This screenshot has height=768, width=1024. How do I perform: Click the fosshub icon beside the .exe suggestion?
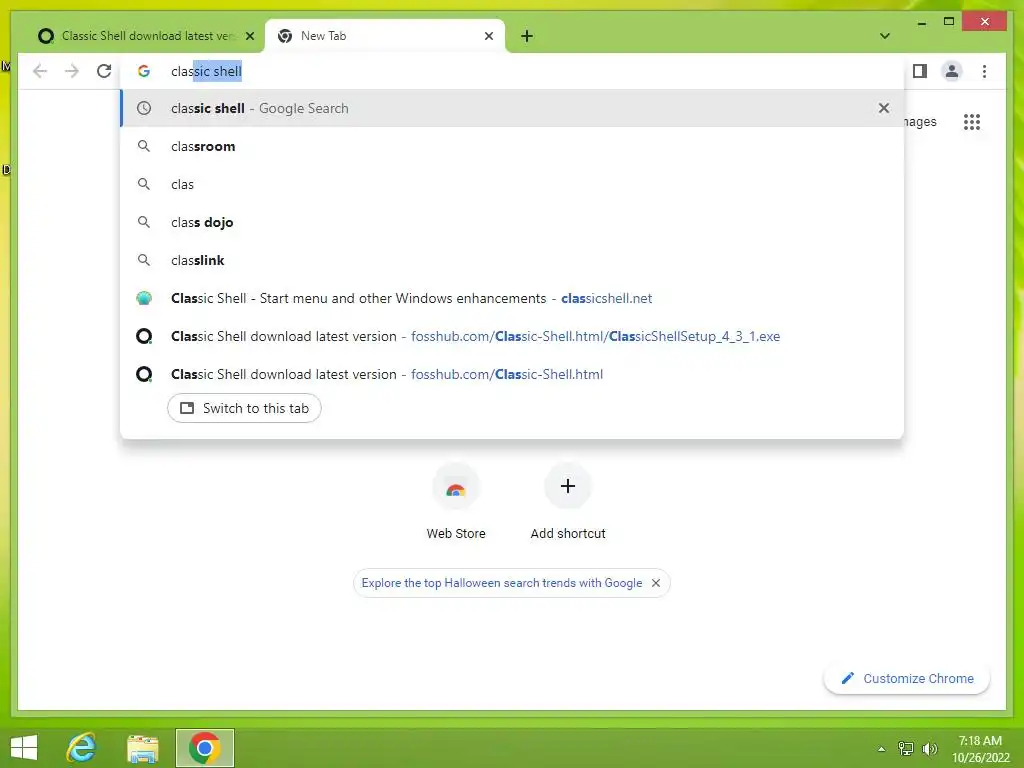[144, 336]
